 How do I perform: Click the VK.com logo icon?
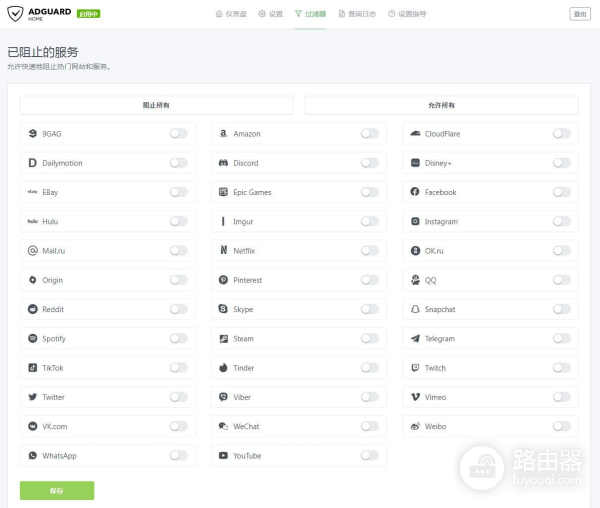coord(33,426)
